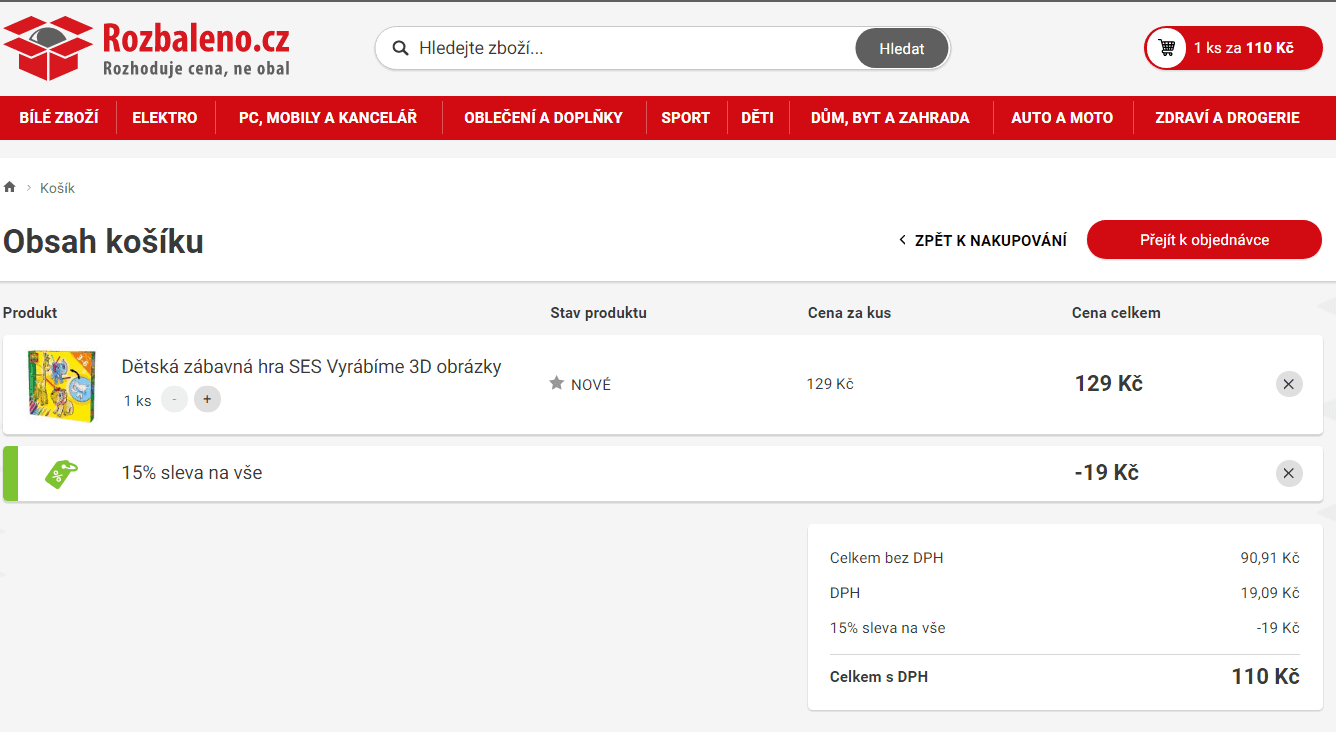Open DŮM, BYT A ZAHRADA category
This screenshot has width=1336, height=732.
890,118
